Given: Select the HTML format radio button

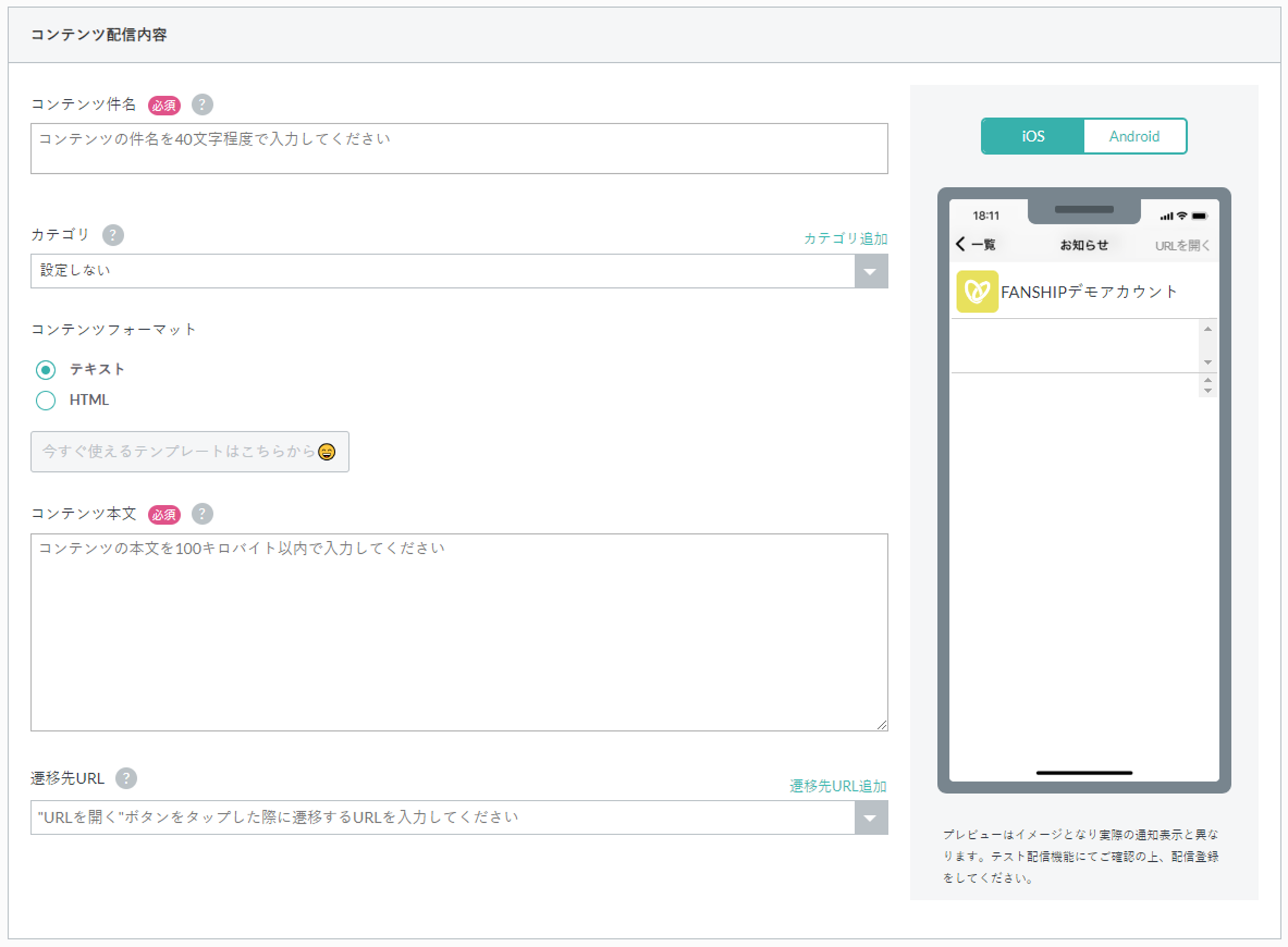Looking at the screenshot, I should coord(46,400).
